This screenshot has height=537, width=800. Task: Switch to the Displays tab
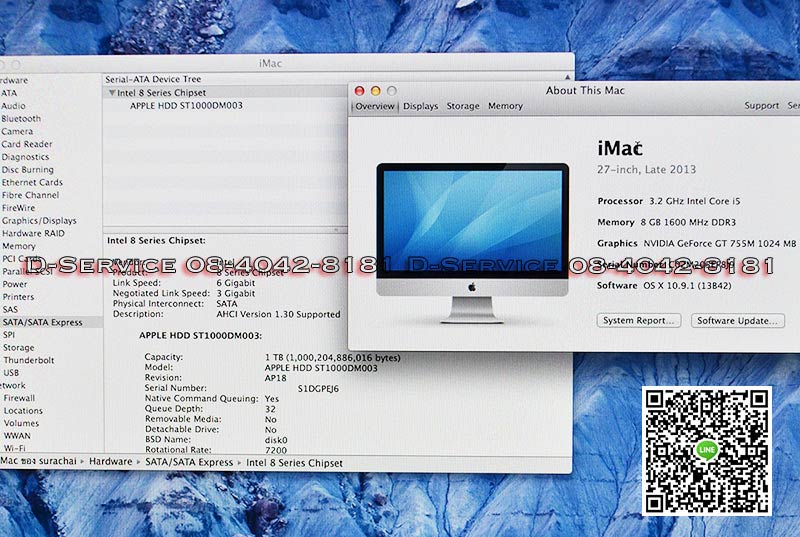point(420,106)
